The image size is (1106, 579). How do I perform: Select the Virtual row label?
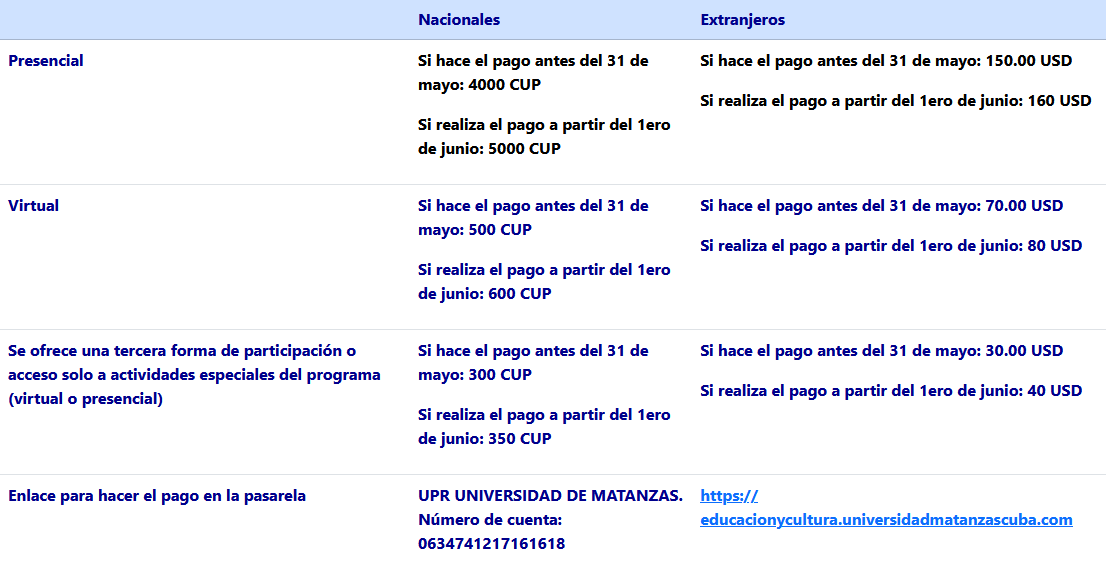click(x=34, y=205)
